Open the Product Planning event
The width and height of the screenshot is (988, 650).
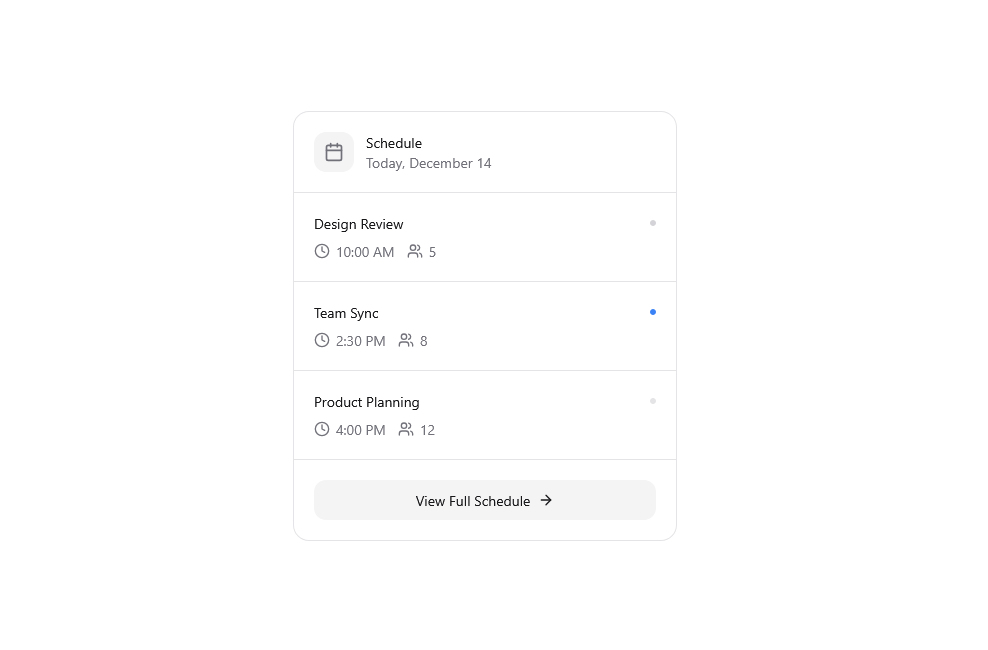(485, 415)
